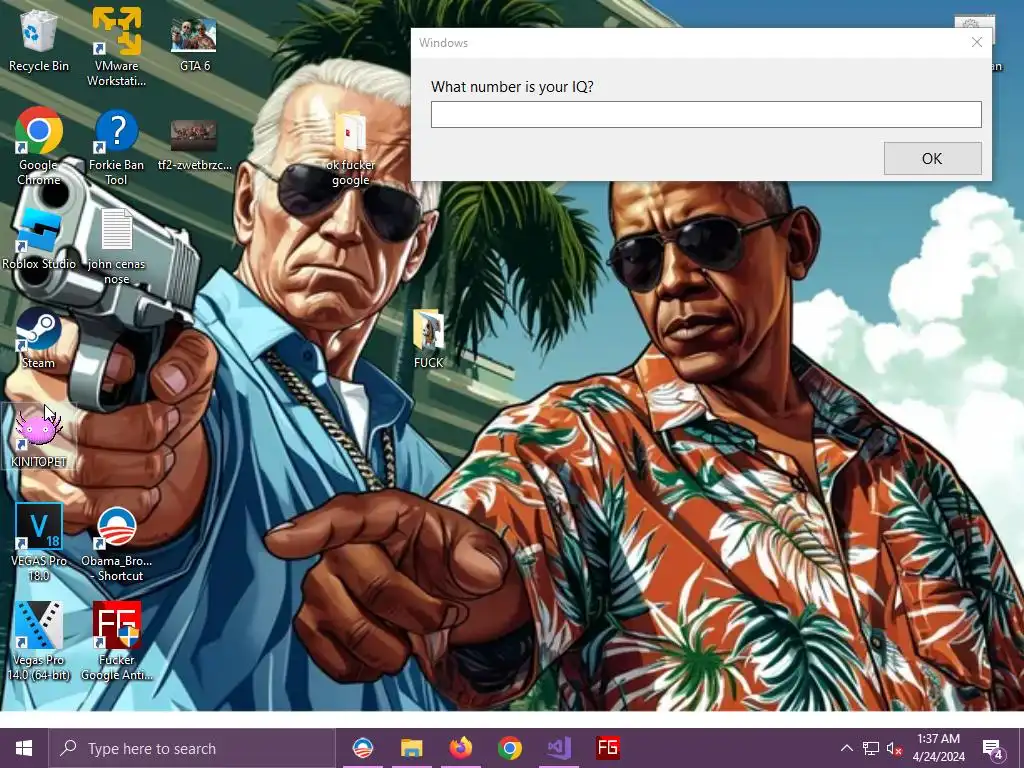Select the Fucker Google Anti shortcut

coord(116,641)
